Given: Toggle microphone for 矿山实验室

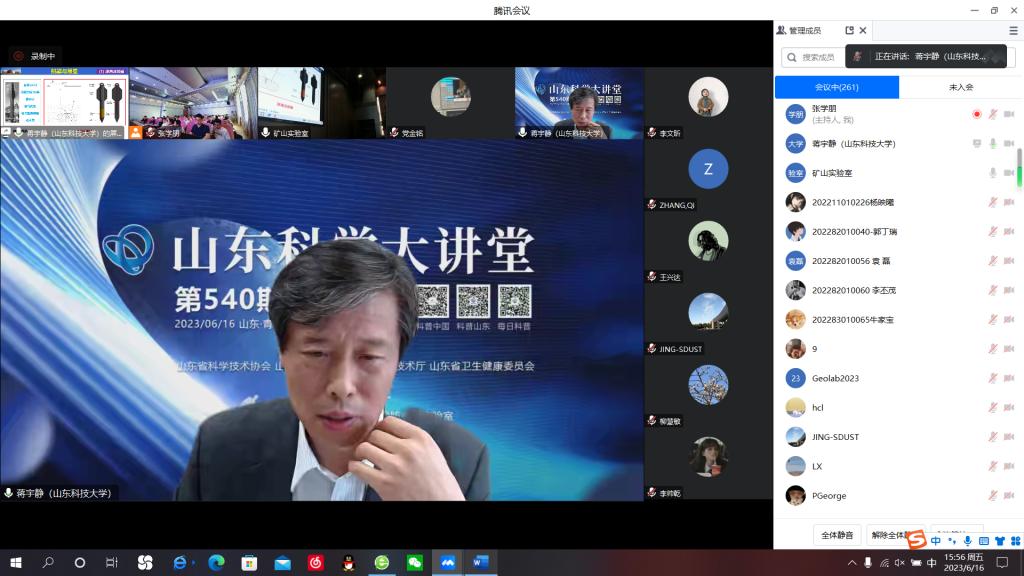Looking at the screenshot, I should coord(993,173).
